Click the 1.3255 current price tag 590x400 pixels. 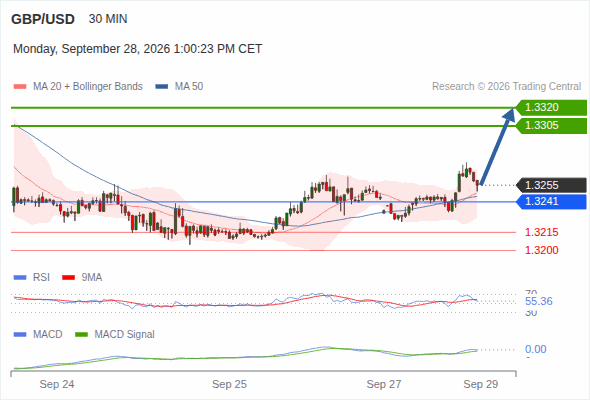point(551,185)
